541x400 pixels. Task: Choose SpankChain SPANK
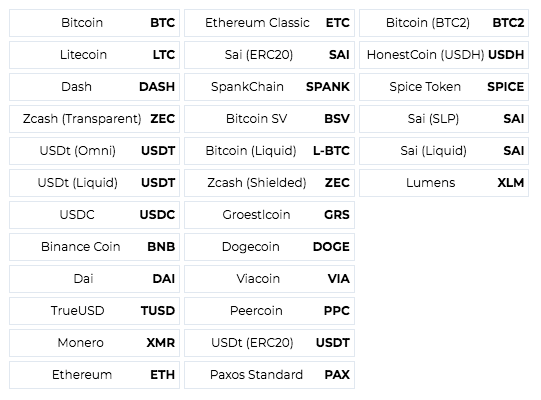(x=269, y=87)
